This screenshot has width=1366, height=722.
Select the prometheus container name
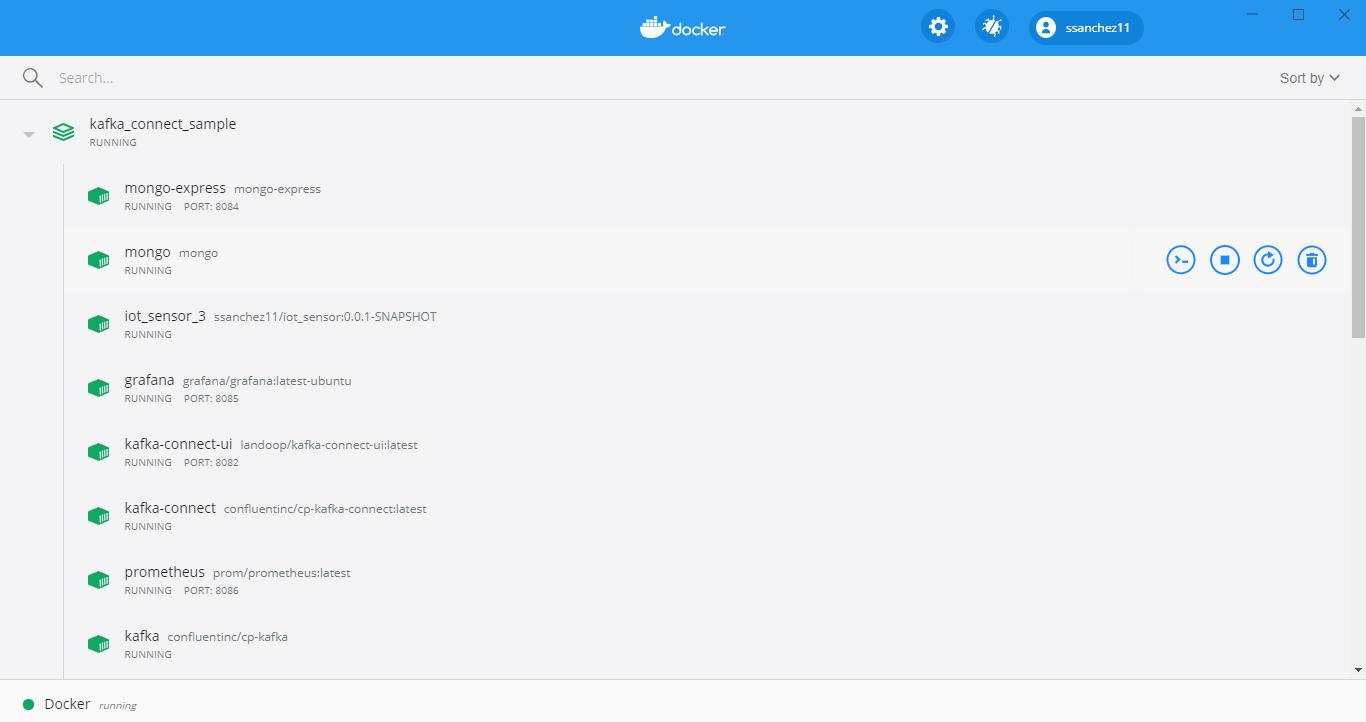click(164, 572)
